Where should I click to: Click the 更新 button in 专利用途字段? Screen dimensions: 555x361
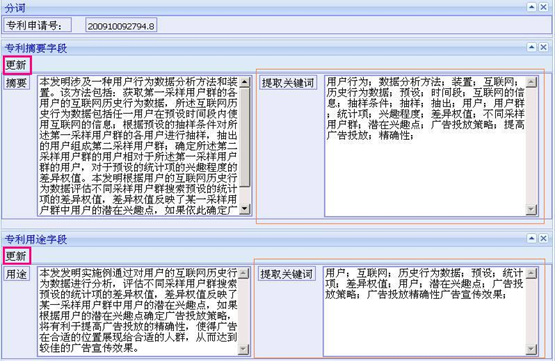(x=17, y=256)
